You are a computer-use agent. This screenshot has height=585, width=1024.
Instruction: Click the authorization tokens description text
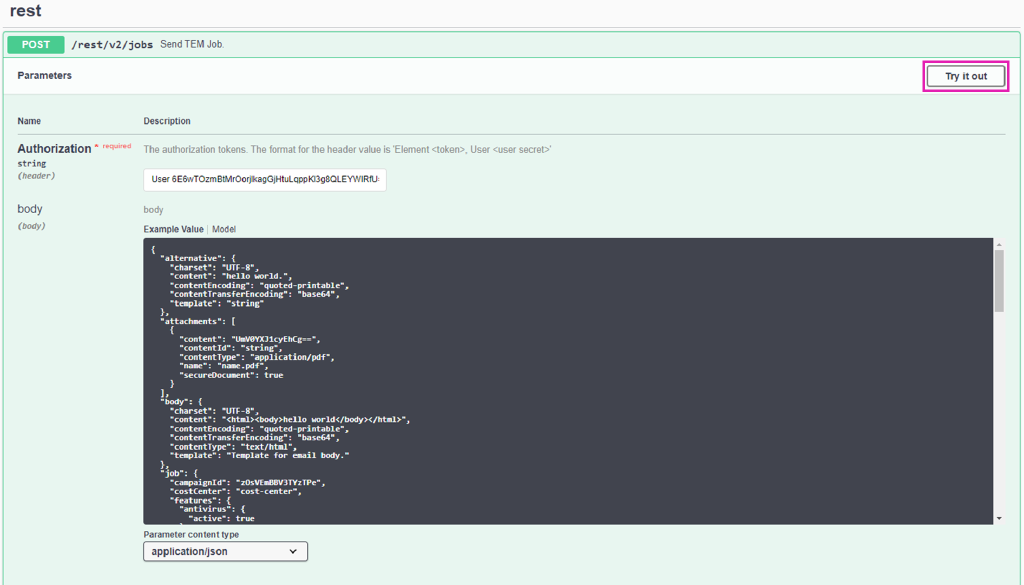tap(347, 149)
